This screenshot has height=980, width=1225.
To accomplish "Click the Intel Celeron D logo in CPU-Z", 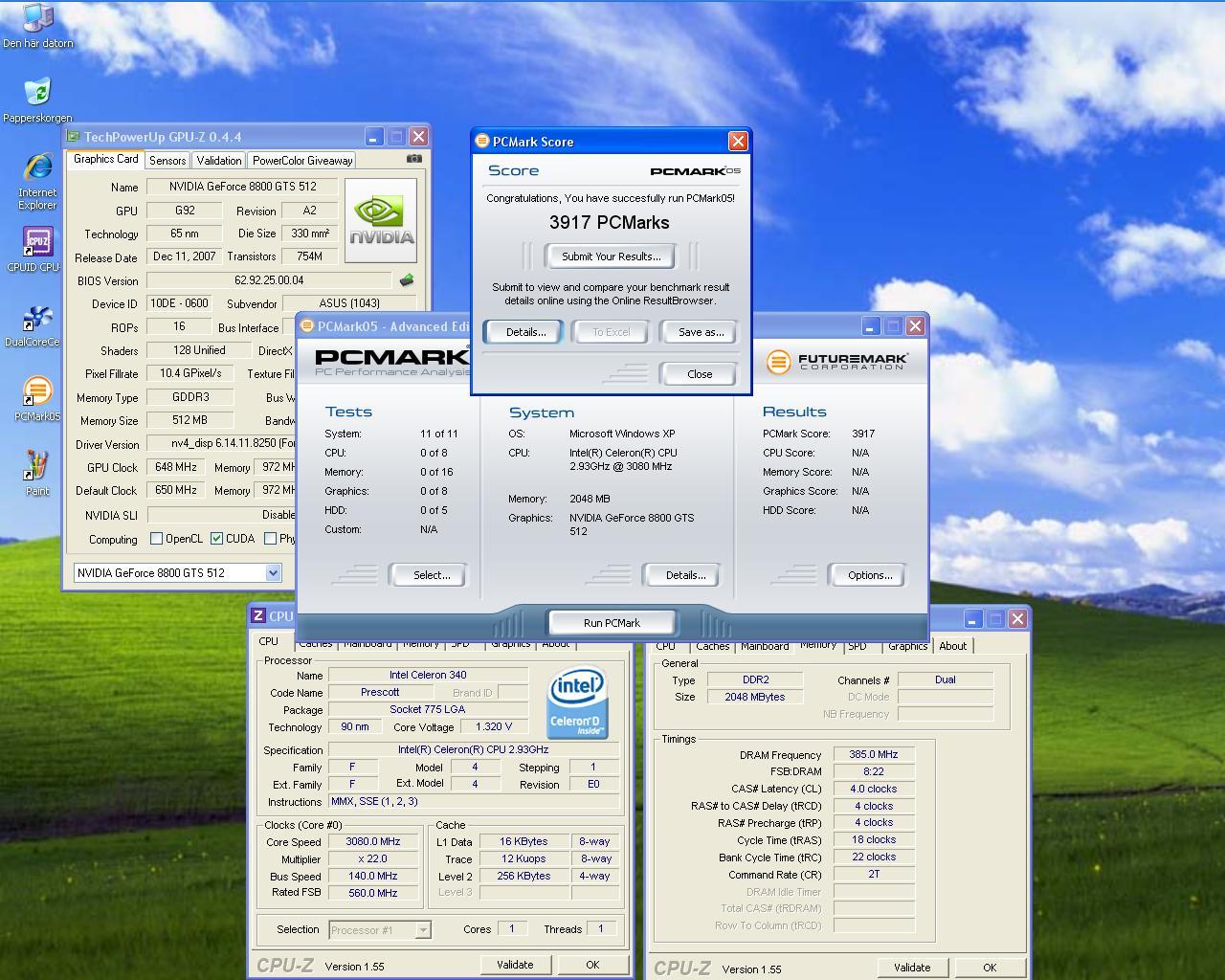I will click(x=577, y=702).
